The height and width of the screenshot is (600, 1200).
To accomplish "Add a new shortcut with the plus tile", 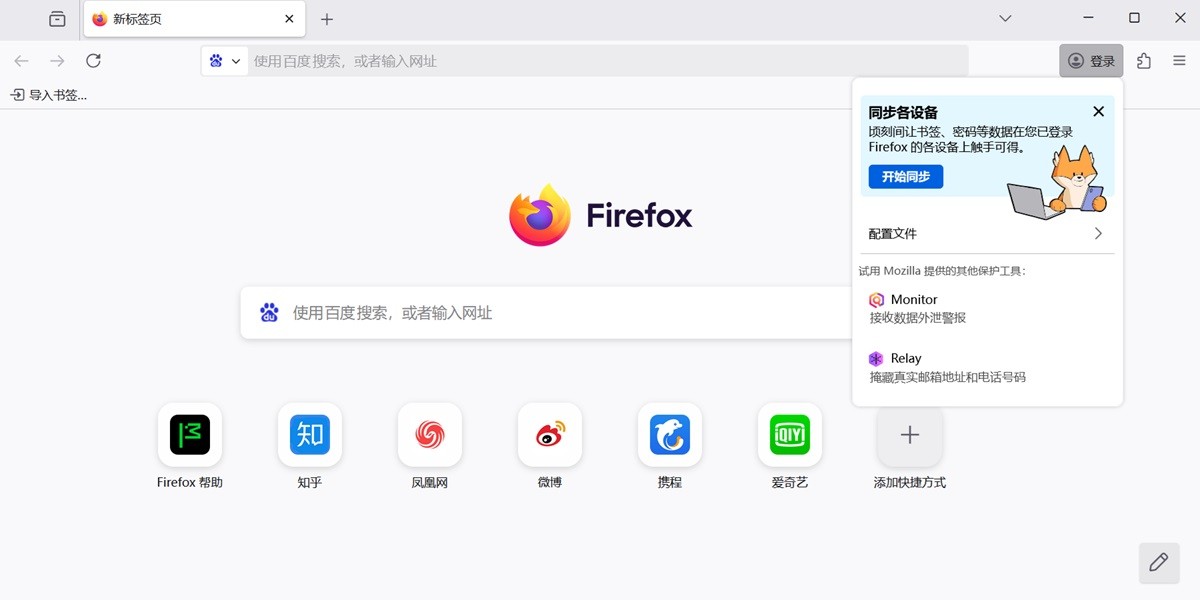I will (909, 435).
